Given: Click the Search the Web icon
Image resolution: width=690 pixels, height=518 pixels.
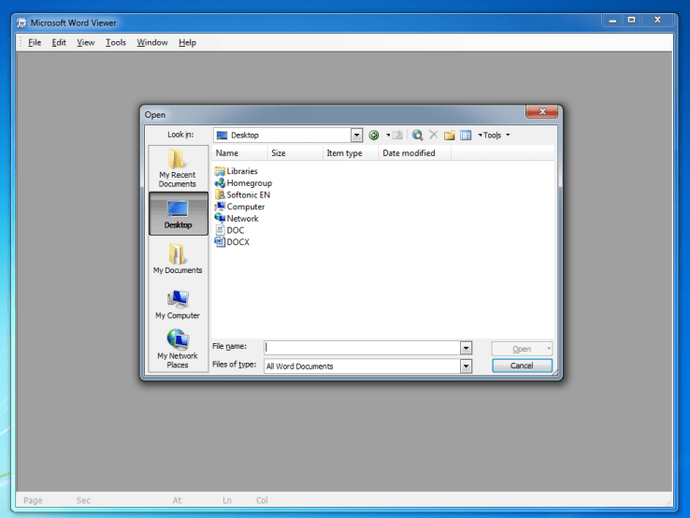Looking at the screenshot, I should click(x=417, y=135).
